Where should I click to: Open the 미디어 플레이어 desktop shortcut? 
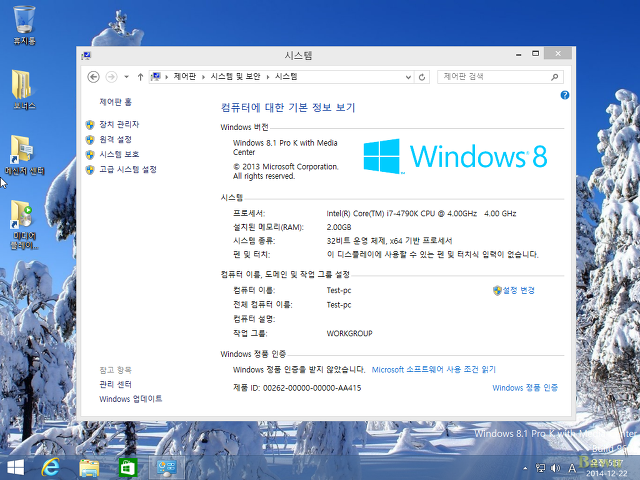[24, 224]
